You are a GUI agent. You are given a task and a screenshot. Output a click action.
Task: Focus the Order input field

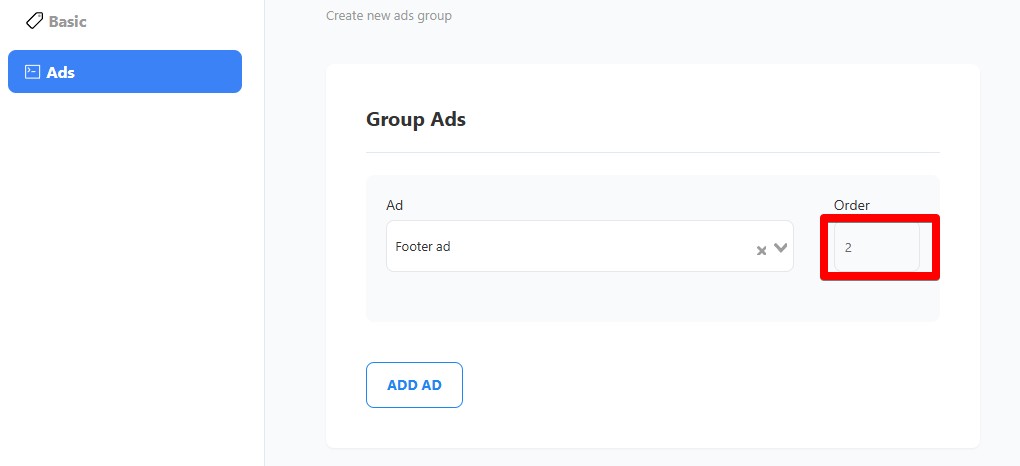coord(876,247)
